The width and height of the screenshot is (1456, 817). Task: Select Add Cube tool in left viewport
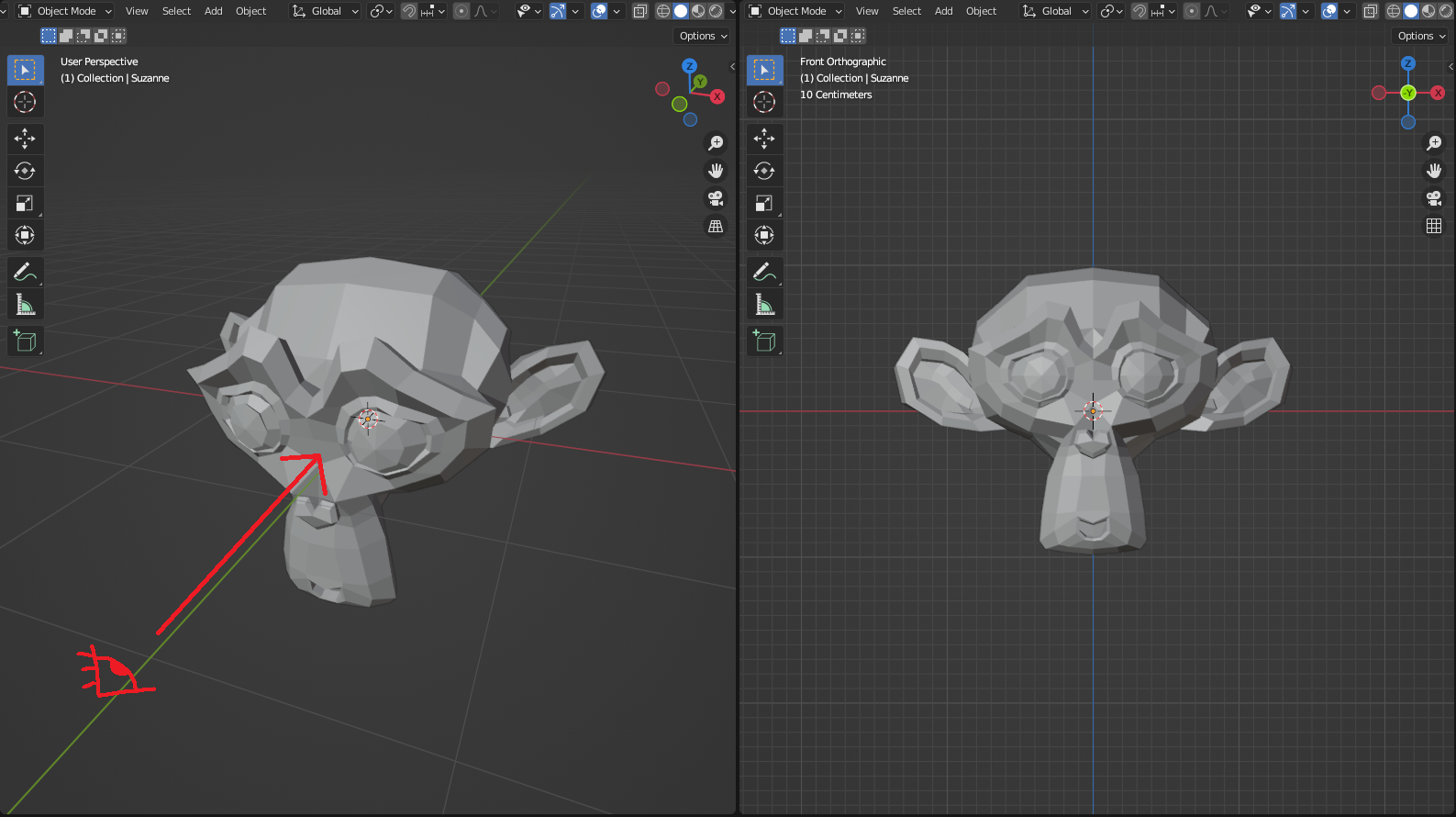(25, 341)
